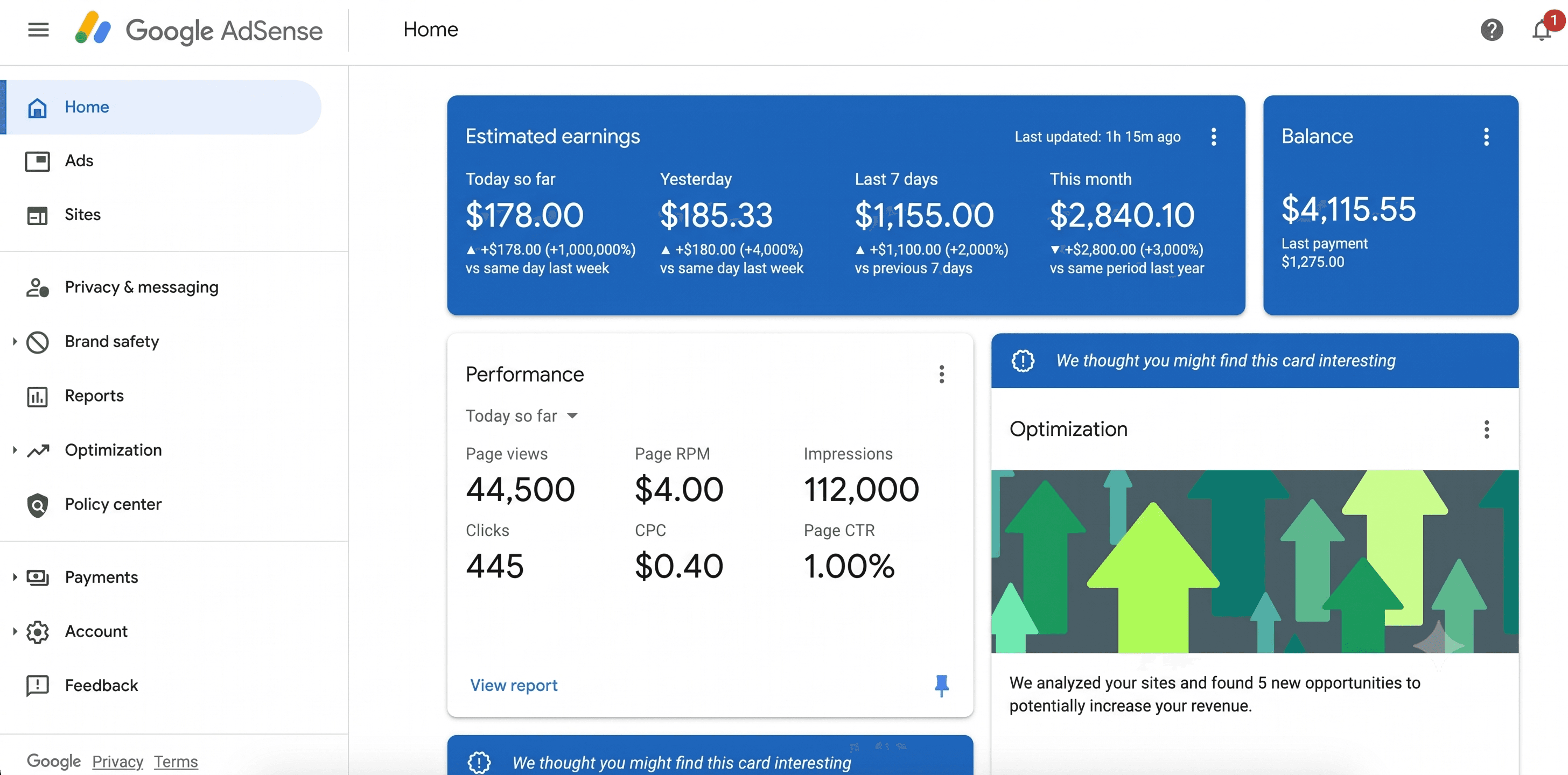This screenshot has width=1568, height=775.
Task: Open the Terms footer link
Action: (176, 762)
